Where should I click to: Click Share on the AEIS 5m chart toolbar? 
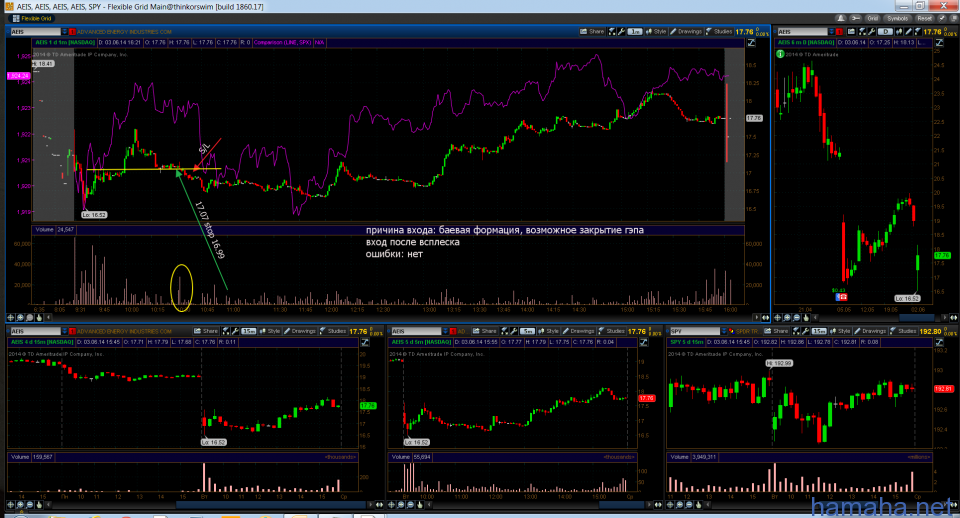click(486, 331)
